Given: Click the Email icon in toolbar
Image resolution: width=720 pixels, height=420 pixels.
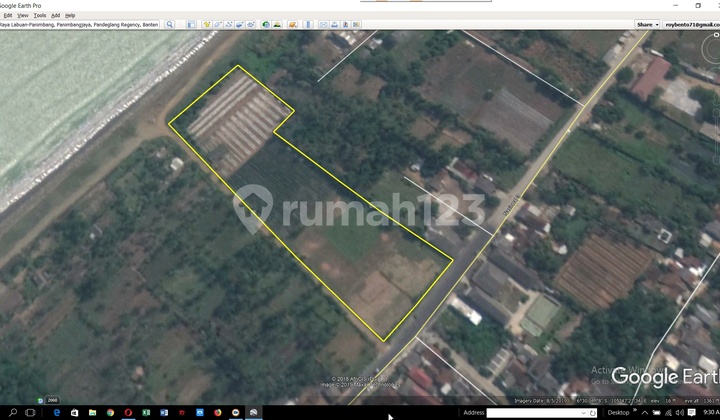Looking at the screenshot, I should pyautogui.click(x=324, y=24).
